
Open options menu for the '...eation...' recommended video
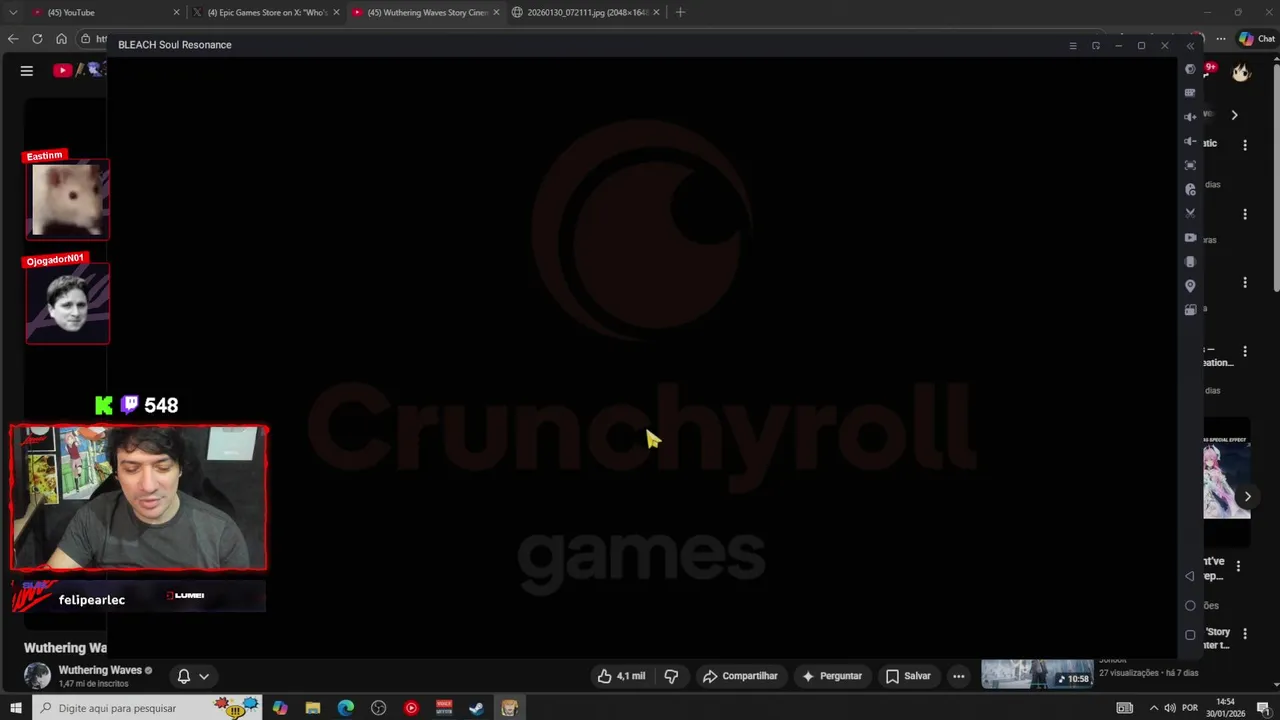[x=1245, y=351]
